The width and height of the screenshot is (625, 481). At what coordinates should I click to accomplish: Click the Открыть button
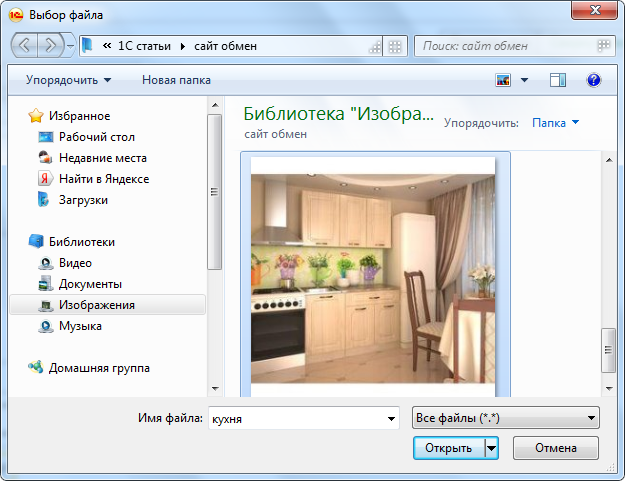pos(448,448)
